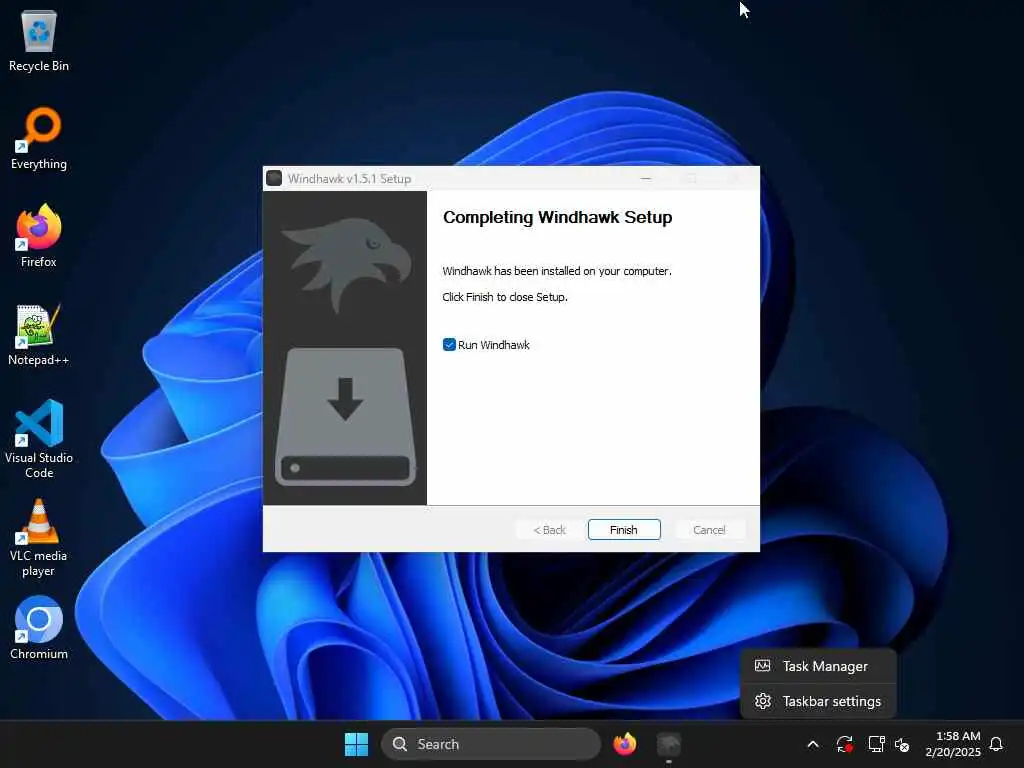The width and height of the screenshot is (1024, 768).
Task: Select the Visual Studio Code desktop icon
Action: (x=39, y=439)
